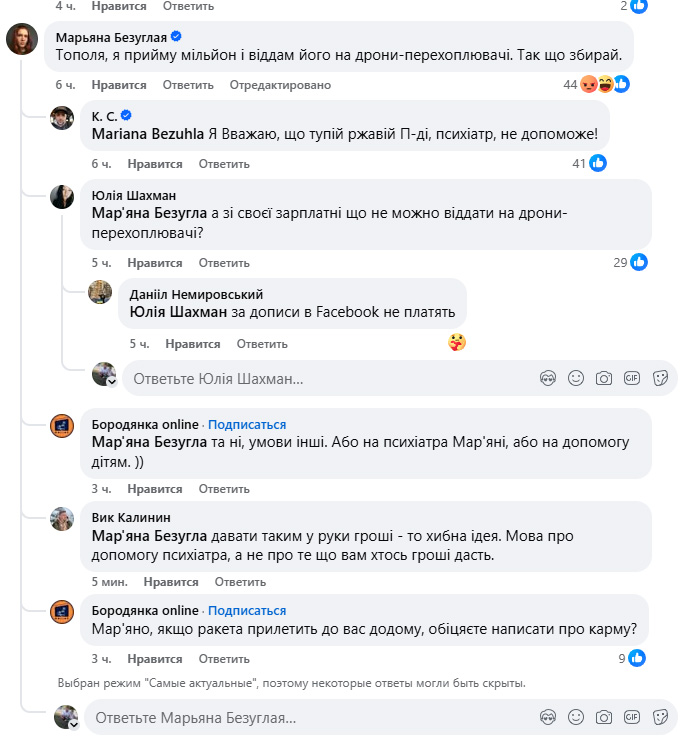The image size is (690, 736).
Task: Open Вик Калинин's profile picture
Action: click(x=62, y=519)
